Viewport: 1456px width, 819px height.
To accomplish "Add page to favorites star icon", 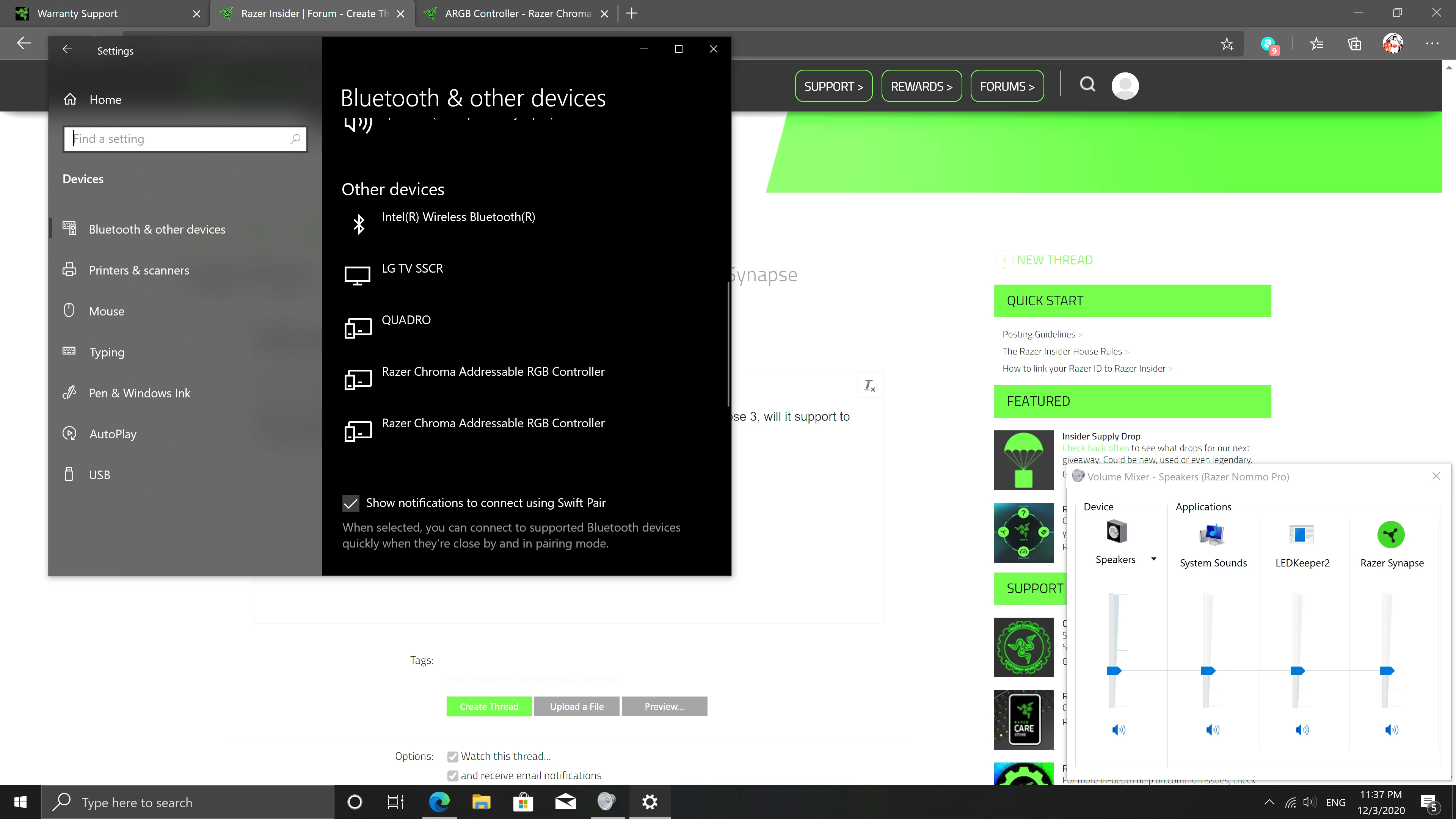I will click(1227, 44).
